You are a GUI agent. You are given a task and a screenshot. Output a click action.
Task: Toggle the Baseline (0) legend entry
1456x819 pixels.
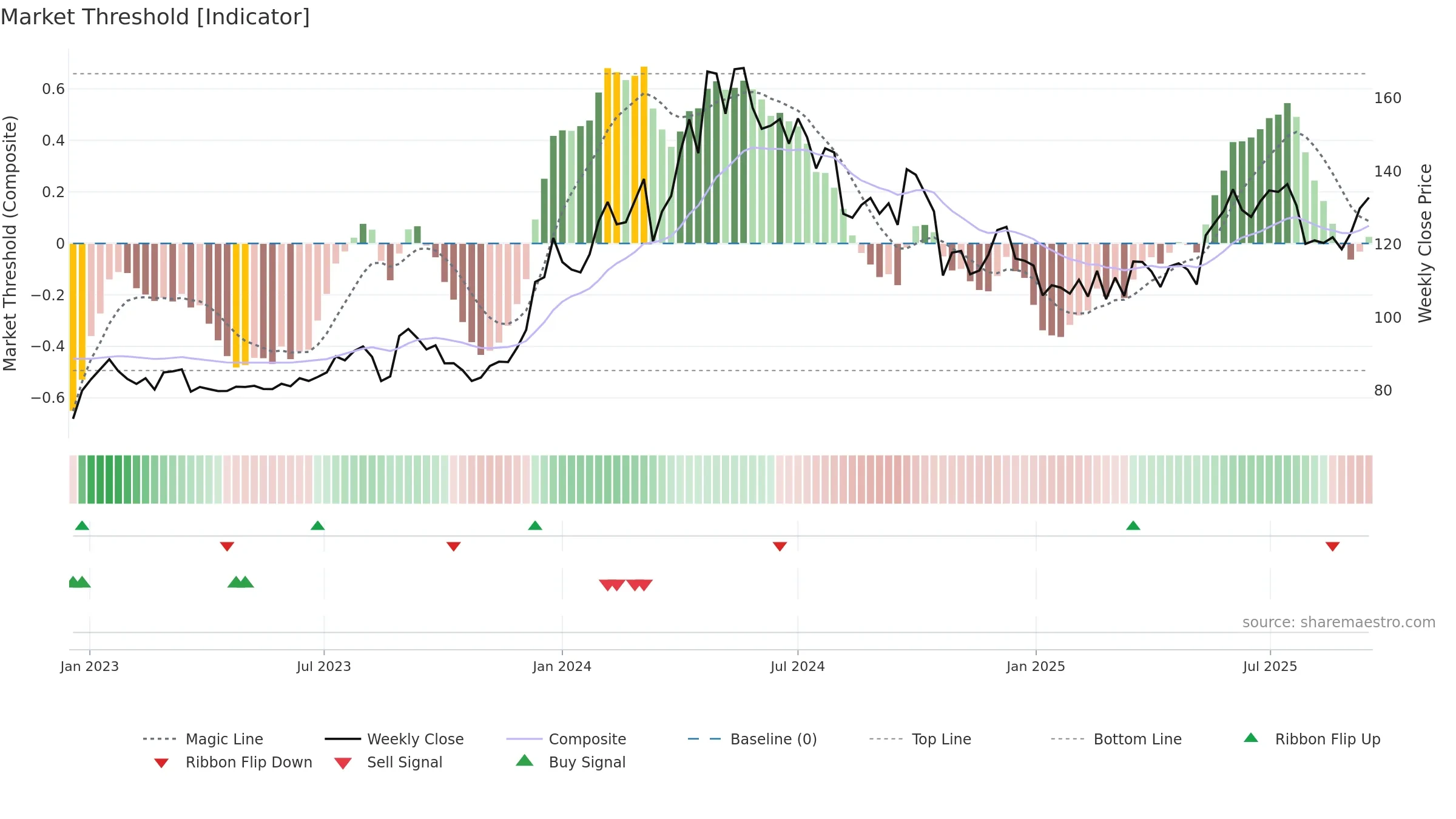(x=752, y=739)
